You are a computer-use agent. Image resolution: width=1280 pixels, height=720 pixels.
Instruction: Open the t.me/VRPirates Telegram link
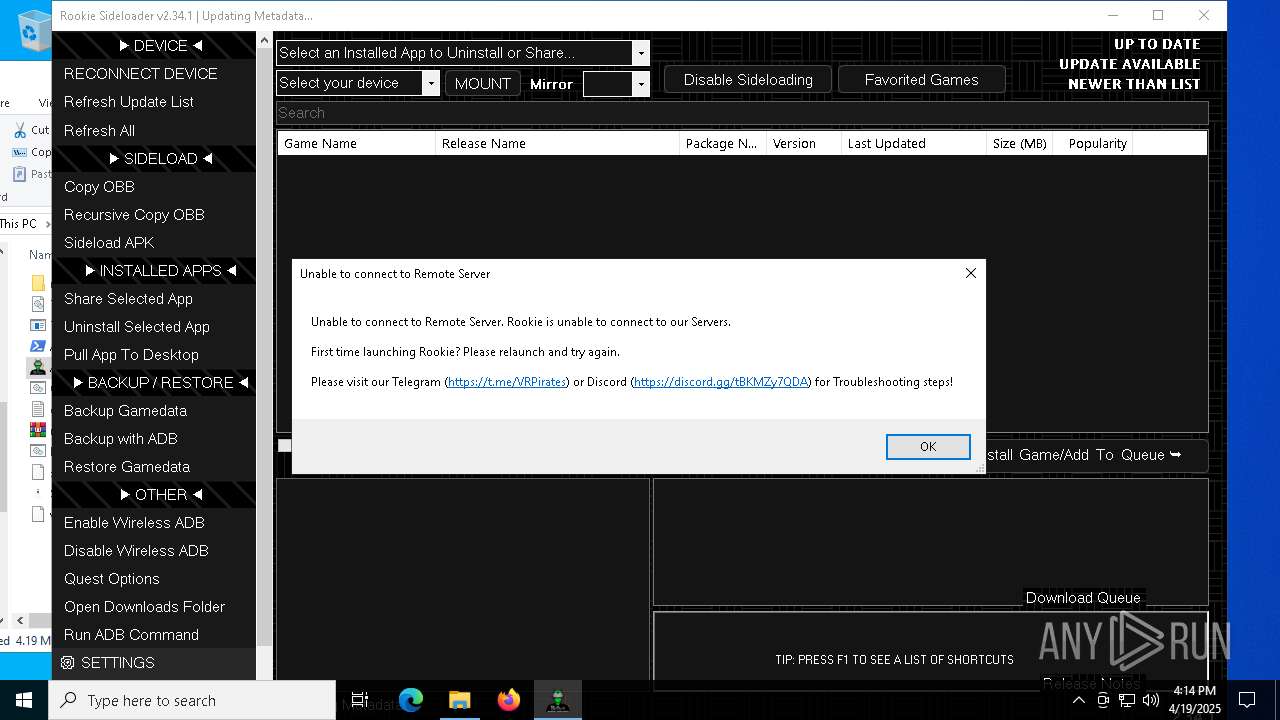coord(507,382)
